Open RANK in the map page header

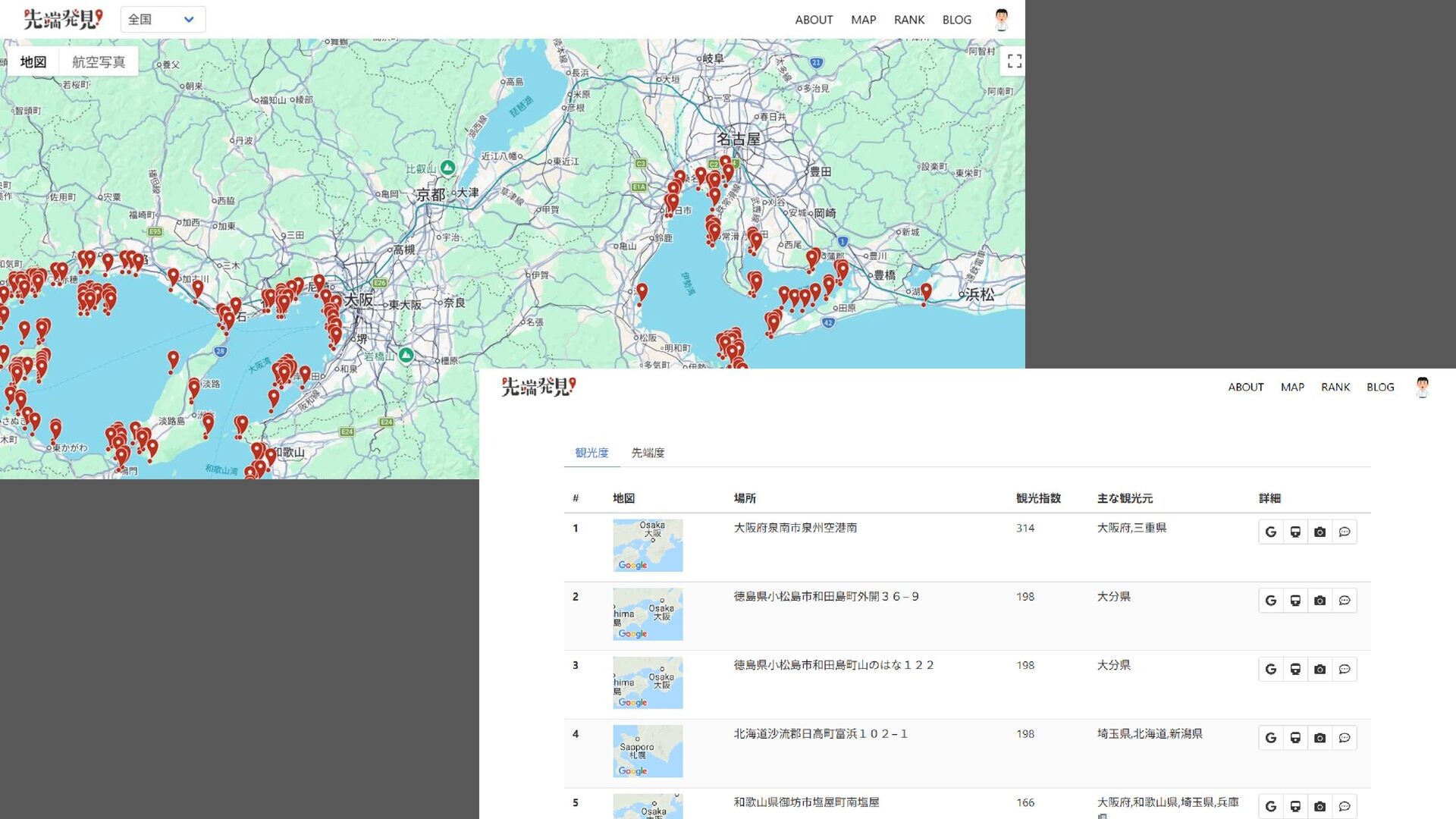click(908, 20)
